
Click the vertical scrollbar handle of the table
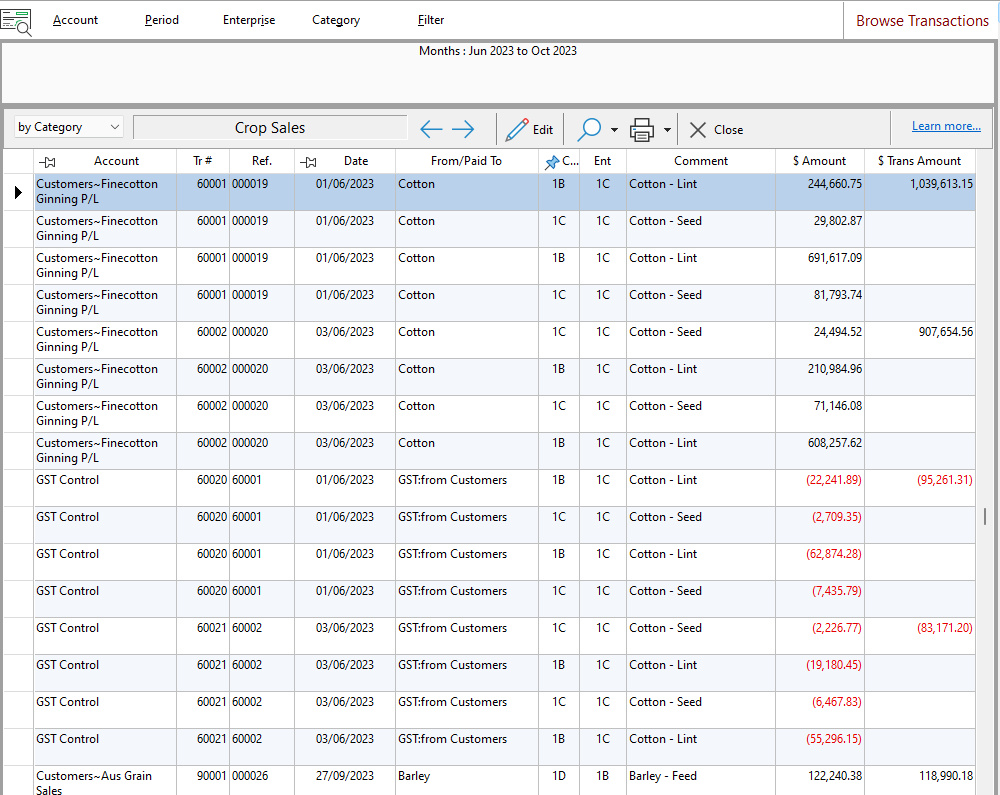click(985, 516)
